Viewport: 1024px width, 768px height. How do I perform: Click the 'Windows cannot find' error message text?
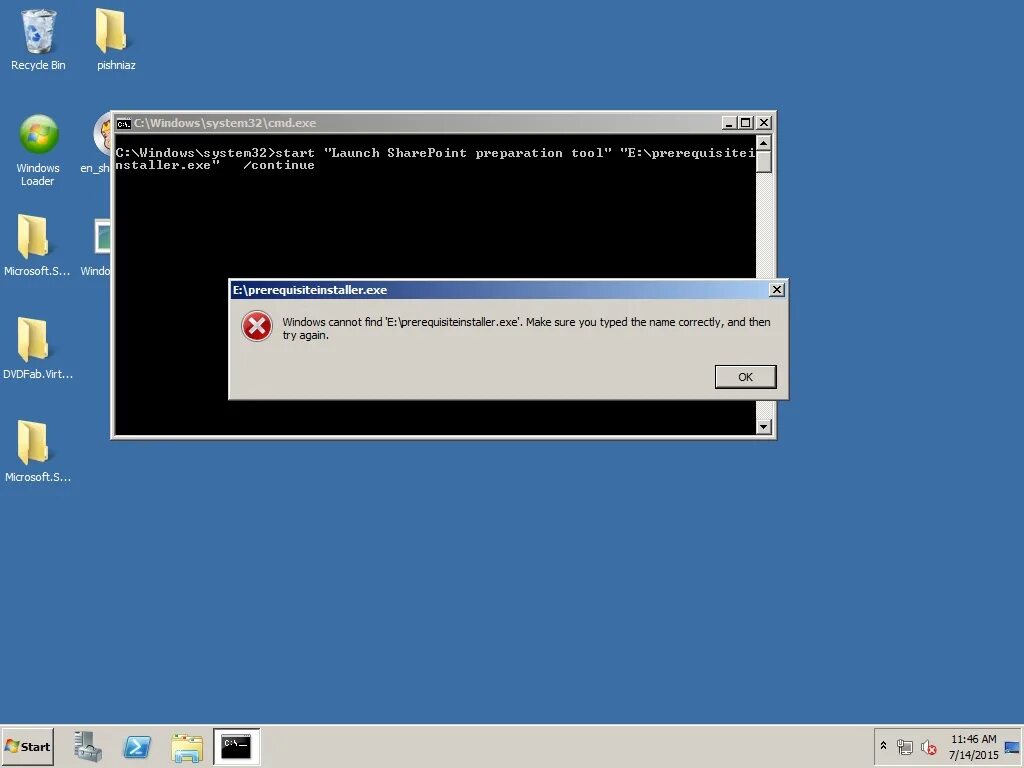point(526,328)
